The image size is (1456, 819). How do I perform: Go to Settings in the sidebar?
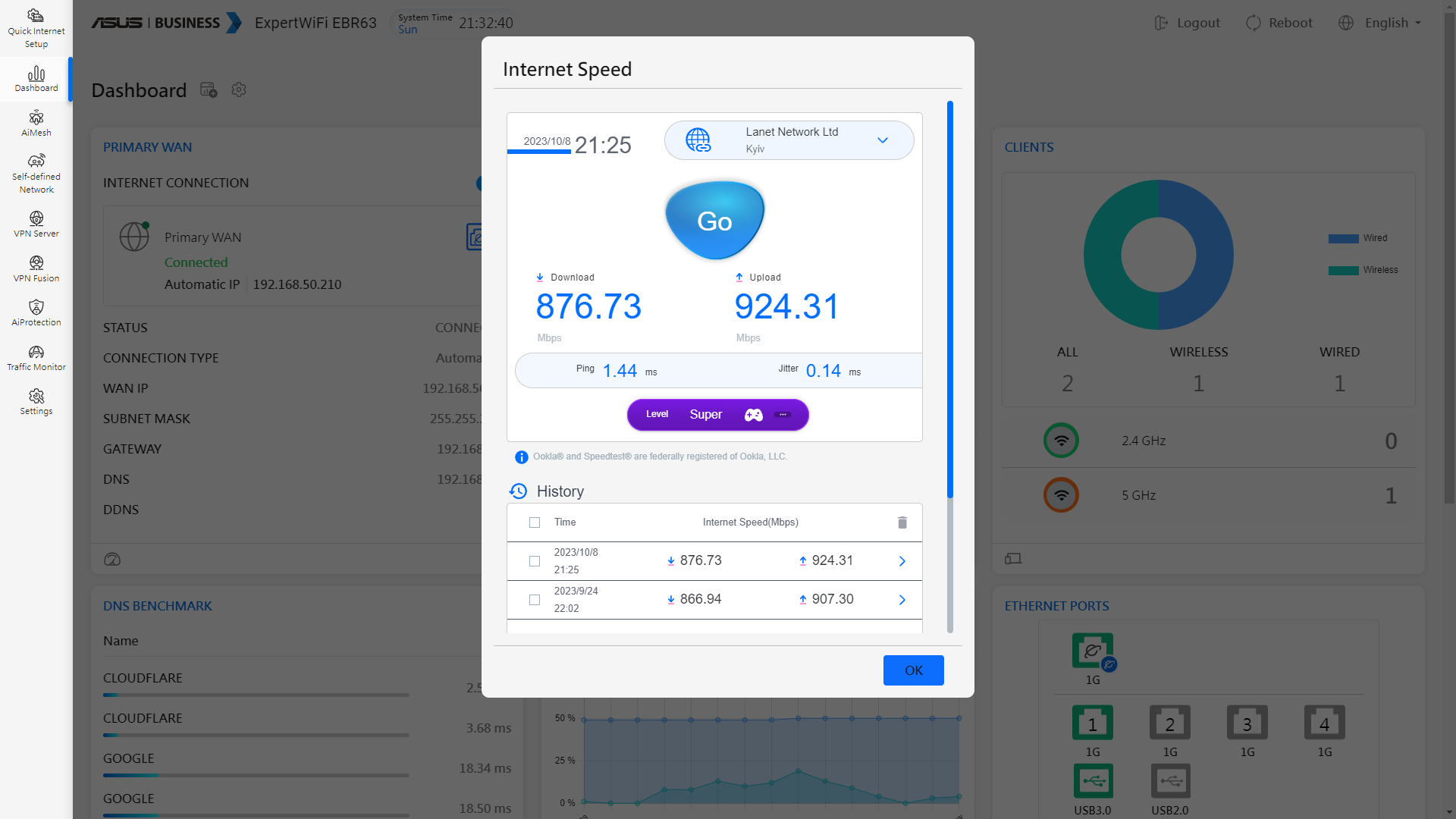[36, 401]
